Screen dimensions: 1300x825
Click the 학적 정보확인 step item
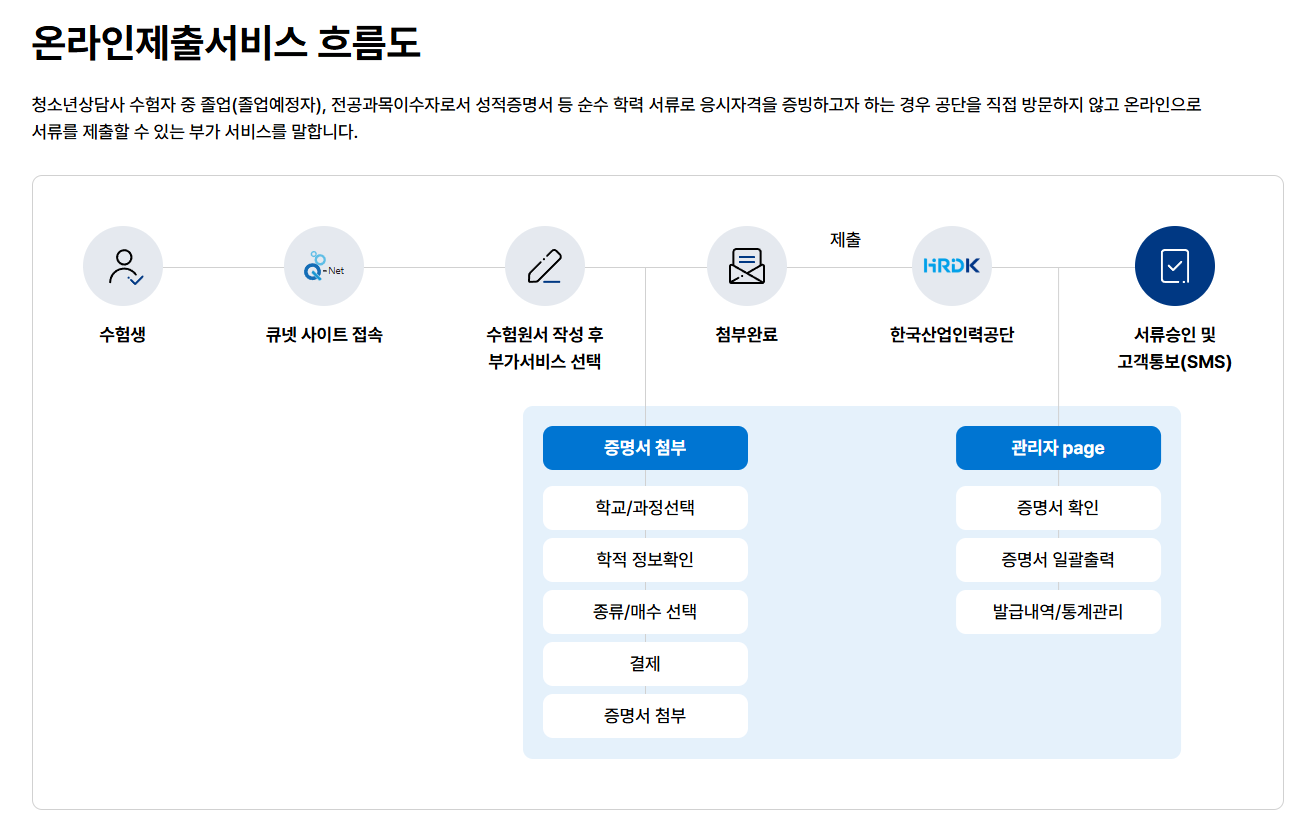[x=645, y=560]
